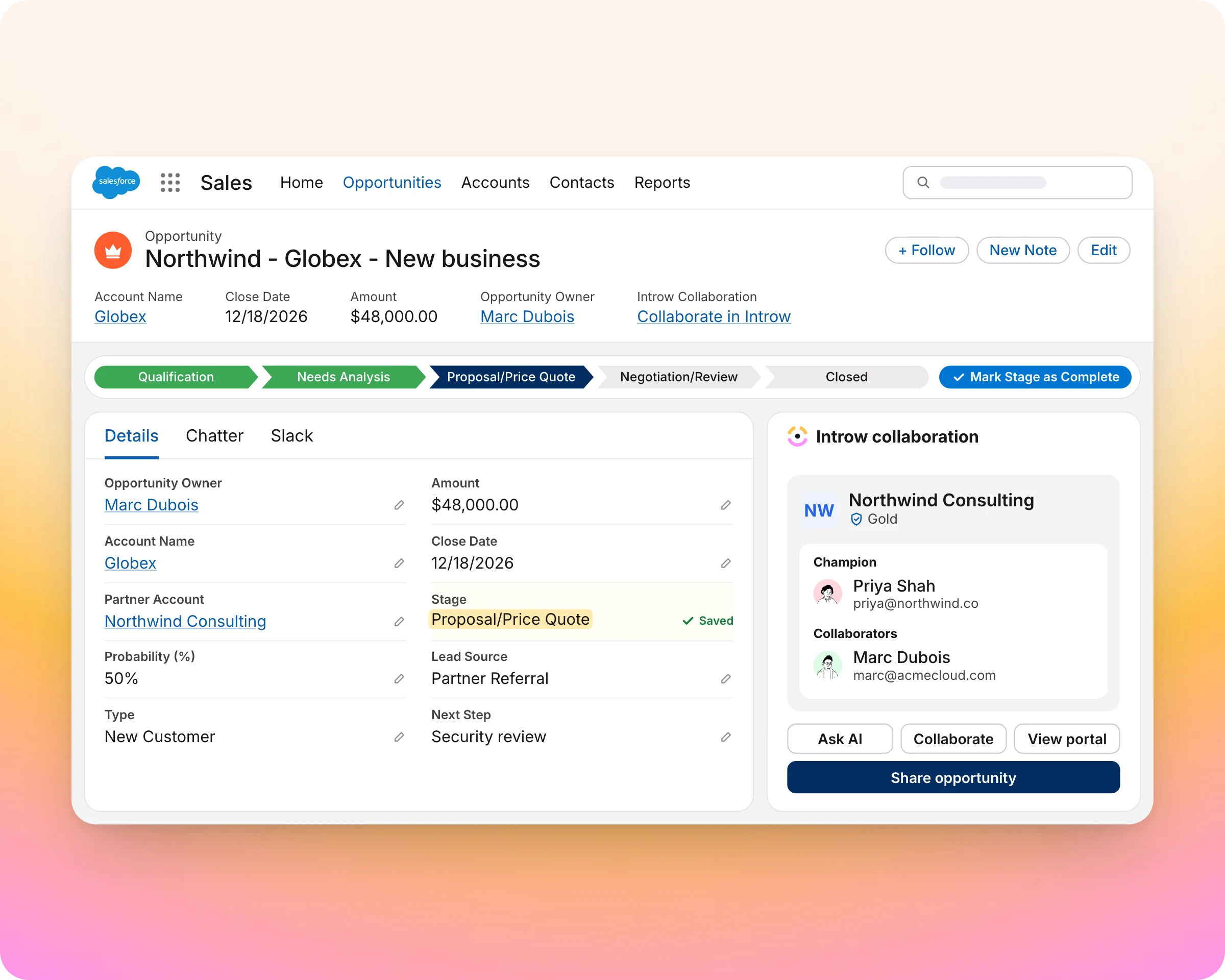Select the Closed stage in path
The height and width of the screenshot is (980, 1225).
[x=846, y=377]
